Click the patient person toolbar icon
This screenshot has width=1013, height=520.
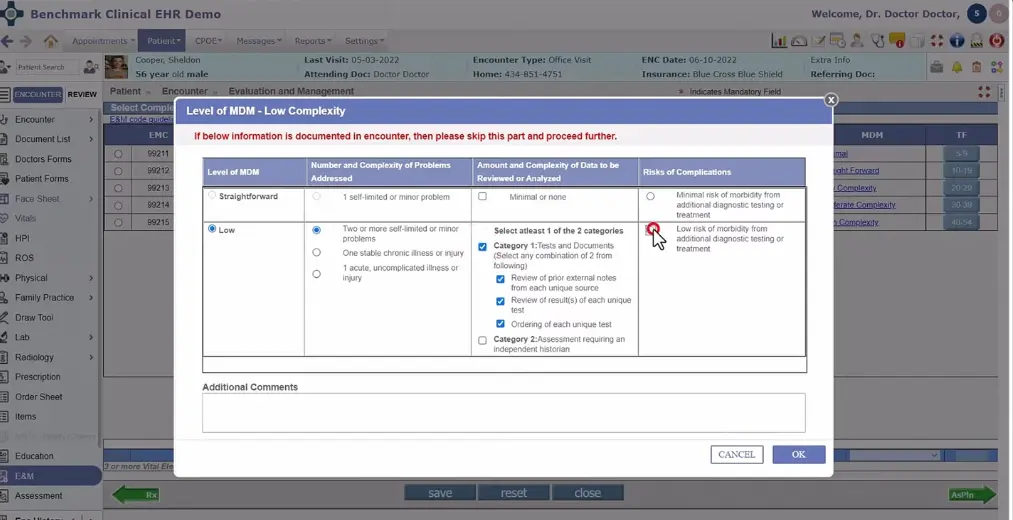tap(857, 41)
